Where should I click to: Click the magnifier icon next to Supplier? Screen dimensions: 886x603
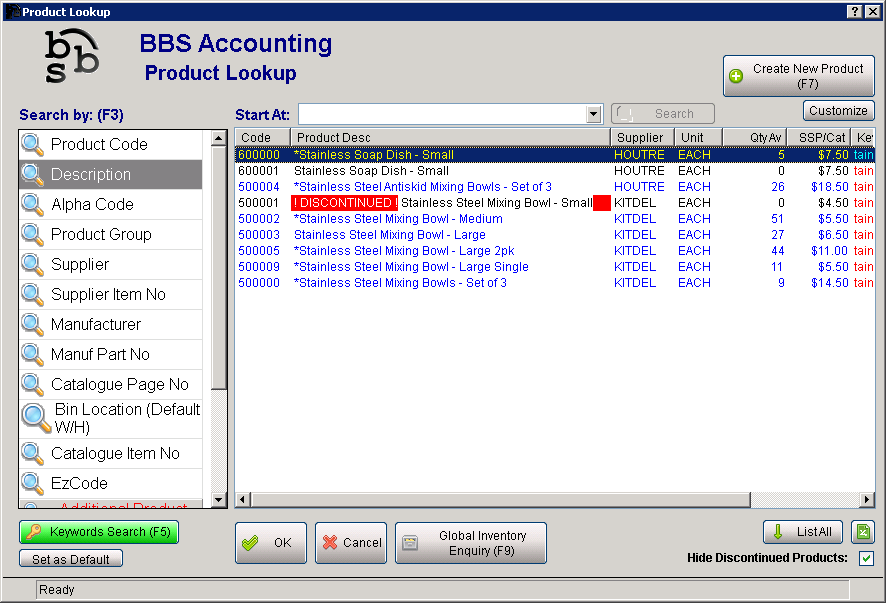tap(33, 264)
